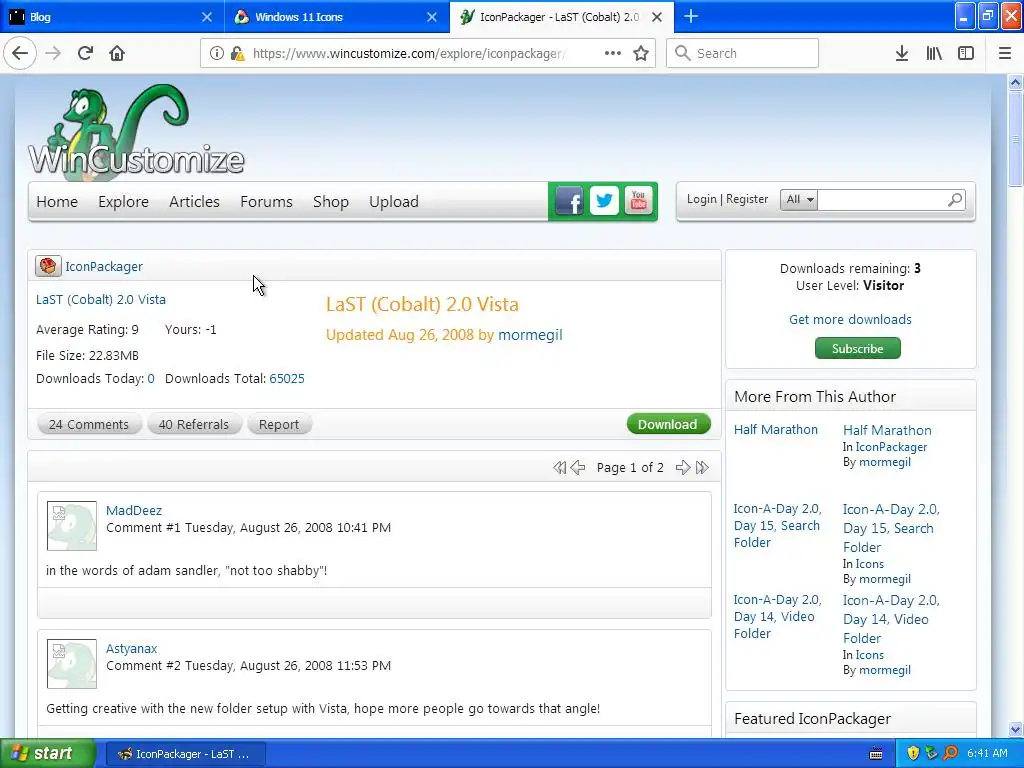Screen dimensions: 1024x768
Task: Click the green Subscribe button
Action: pyautogui.click(x=857, y=348)
